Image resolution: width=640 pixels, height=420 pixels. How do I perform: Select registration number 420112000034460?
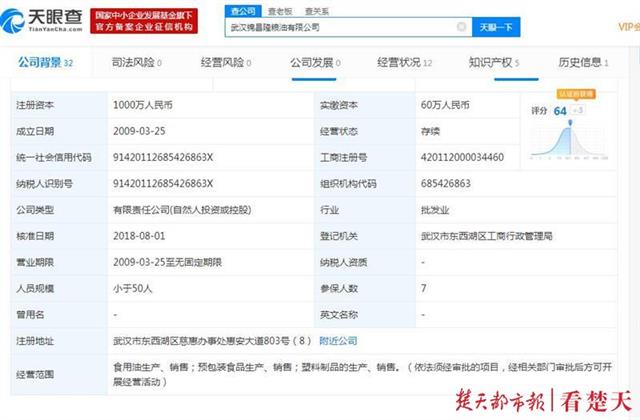click(x=462, y=158)
